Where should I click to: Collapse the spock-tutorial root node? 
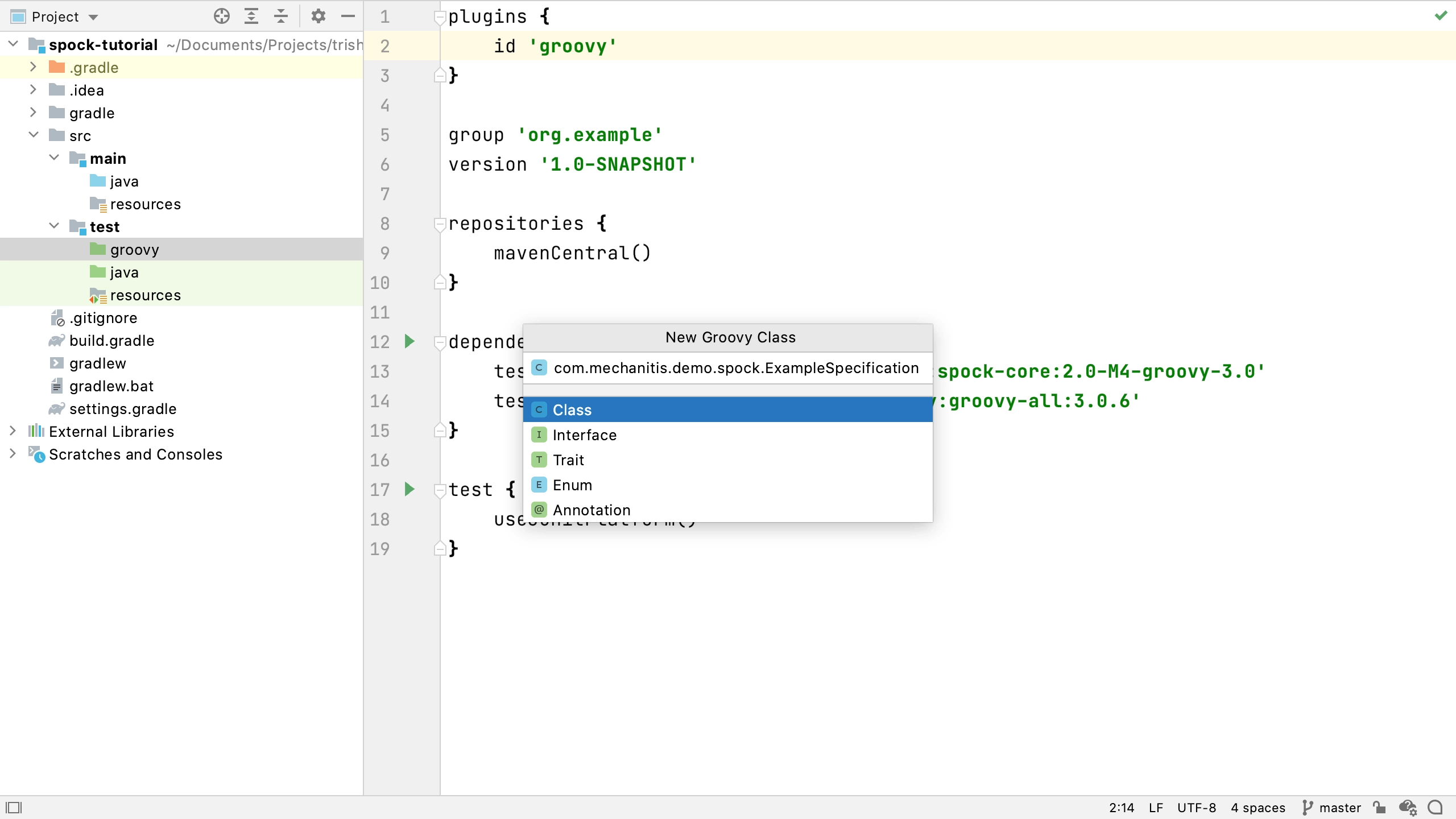point(14,44)
